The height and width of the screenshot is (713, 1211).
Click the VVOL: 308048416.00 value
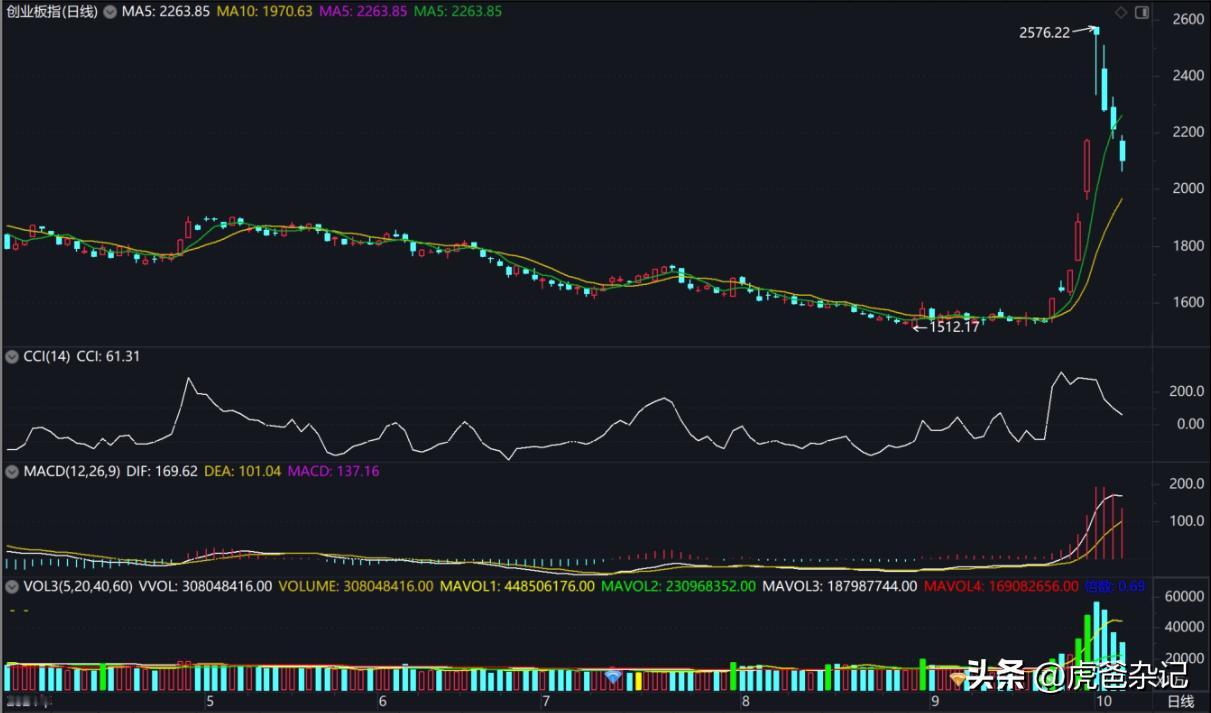205,586
